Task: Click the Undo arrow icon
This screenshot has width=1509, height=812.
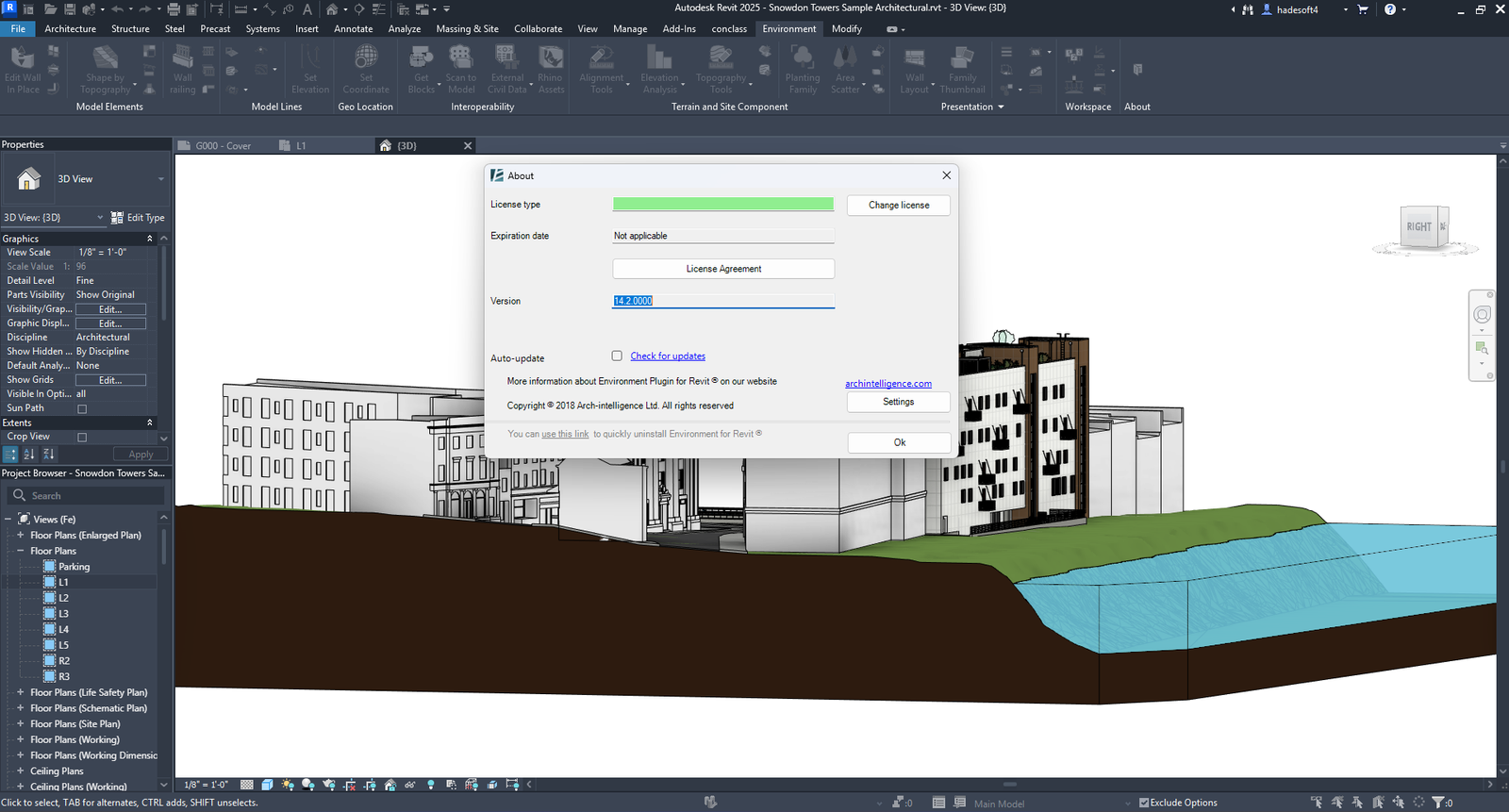Action: pyautogui.click(x=118, y=9)
